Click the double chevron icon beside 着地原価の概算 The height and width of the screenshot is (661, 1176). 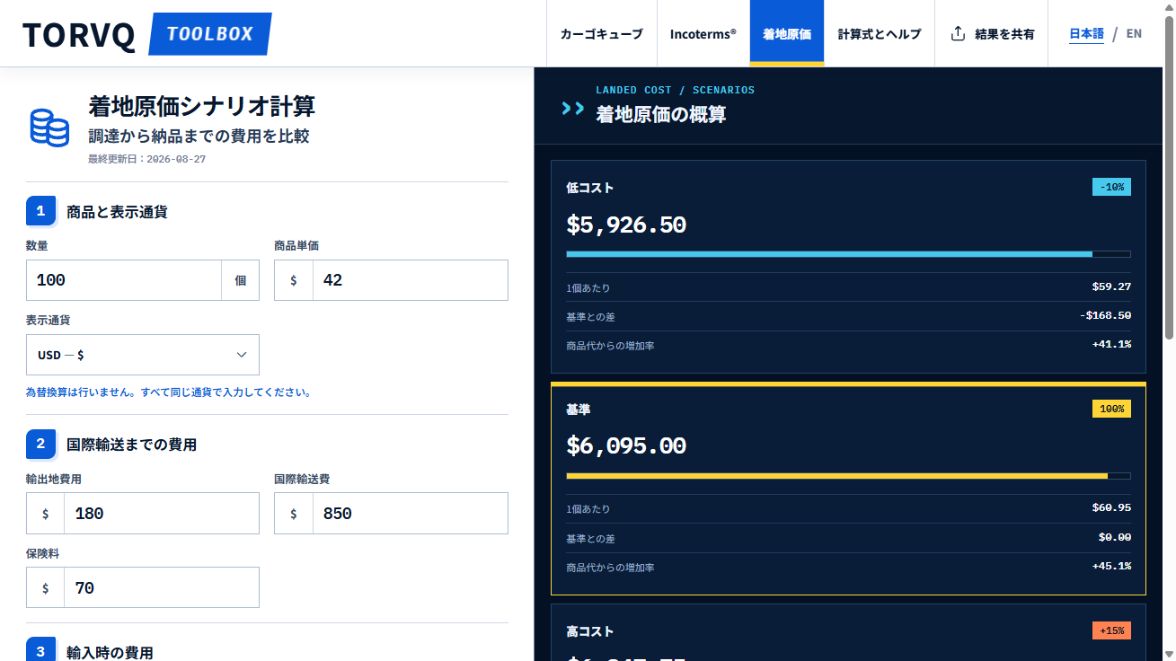572,109
